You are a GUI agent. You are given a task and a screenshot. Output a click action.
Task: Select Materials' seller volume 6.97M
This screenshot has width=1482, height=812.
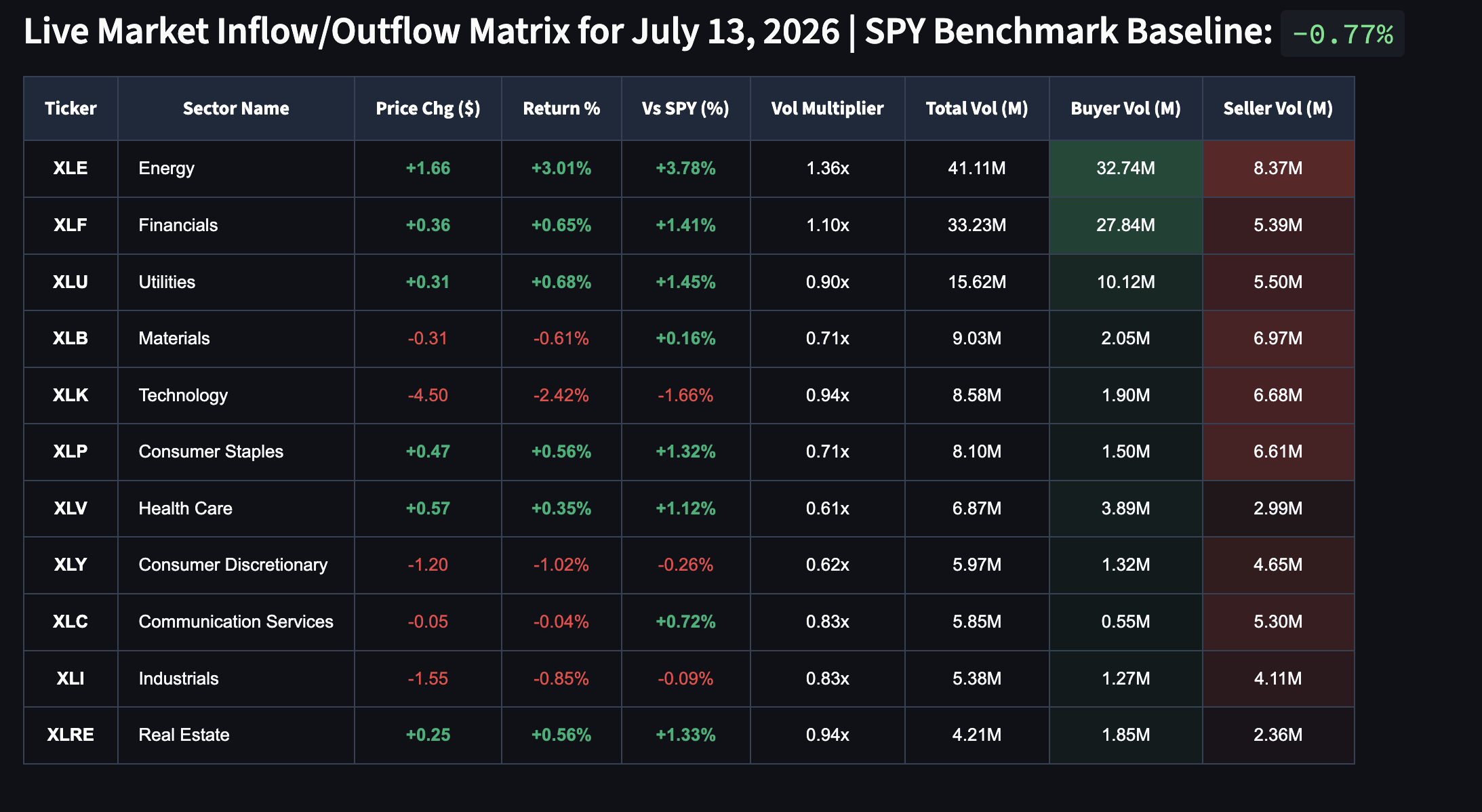1278,338
